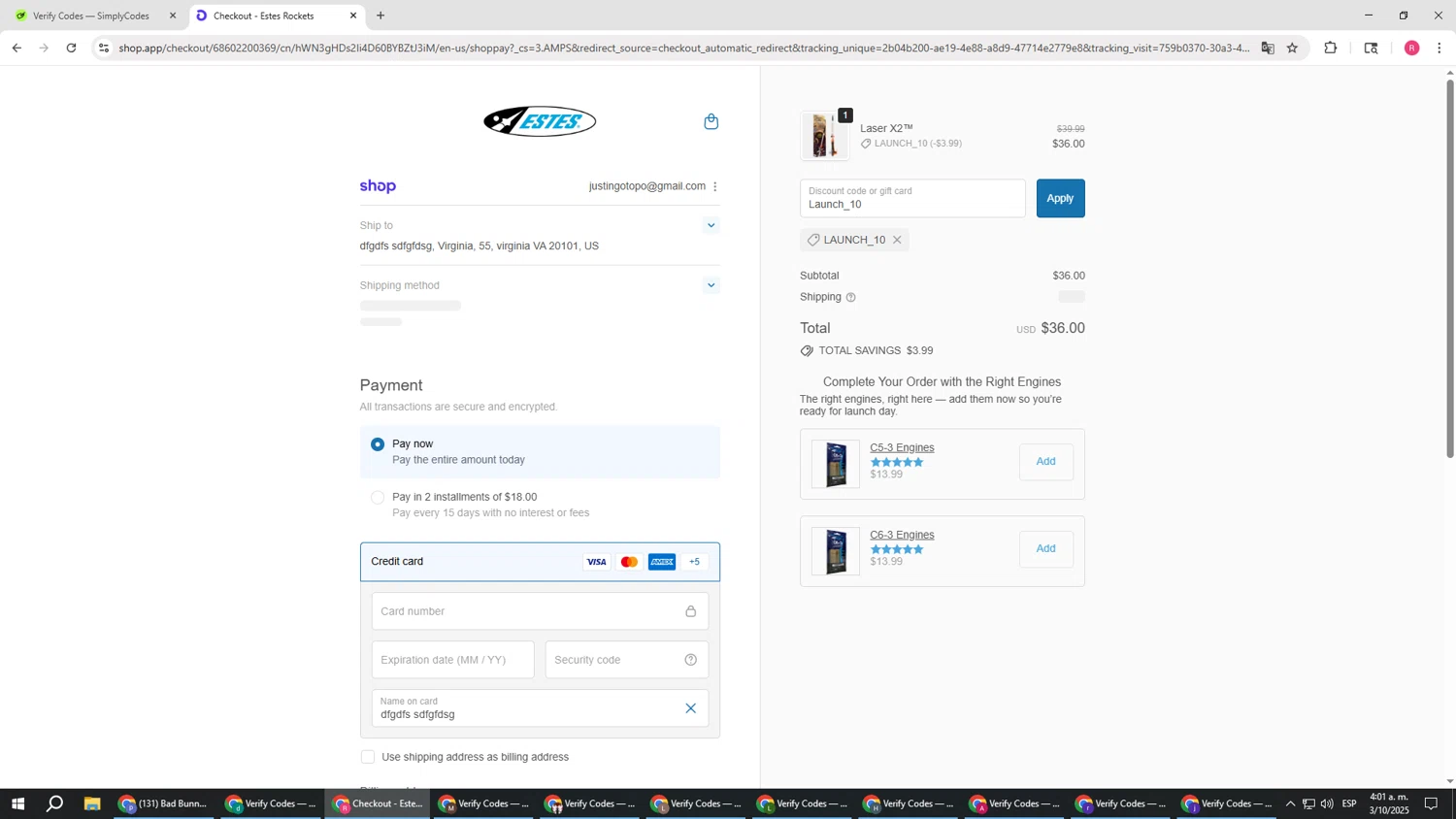Click the C5-3 Engines thumbnail
This screenshot has height=819, width=1456.
pyautogui.click(x=836, y=464)
